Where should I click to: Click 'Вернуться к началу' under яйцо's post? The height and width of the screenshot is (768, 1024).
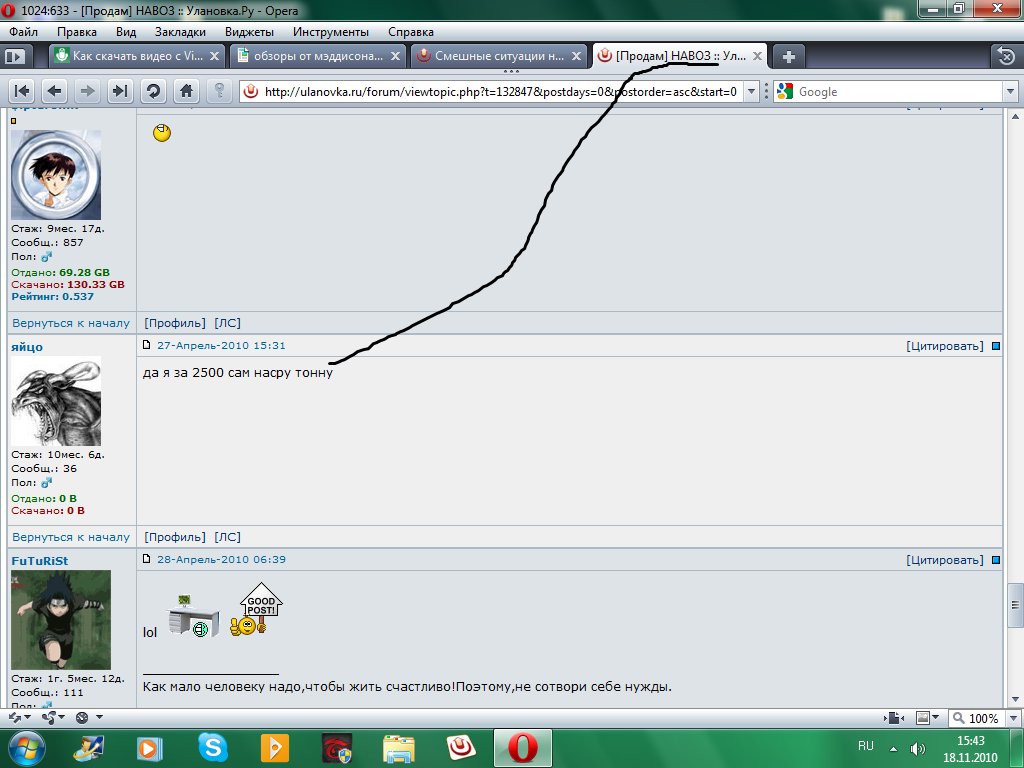coord(71,537)
